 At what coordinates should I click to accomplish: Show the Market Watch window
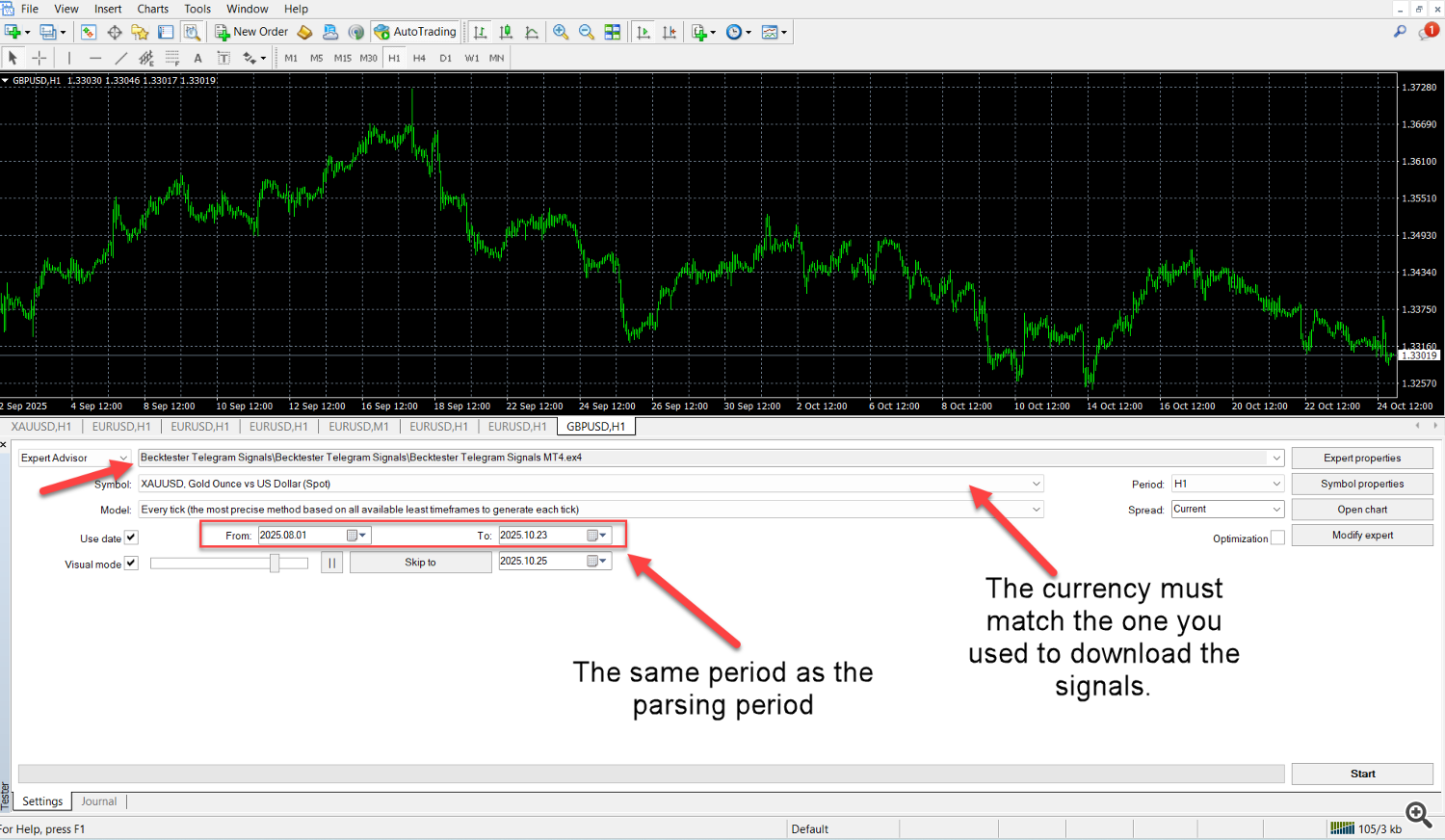point(89,32)
